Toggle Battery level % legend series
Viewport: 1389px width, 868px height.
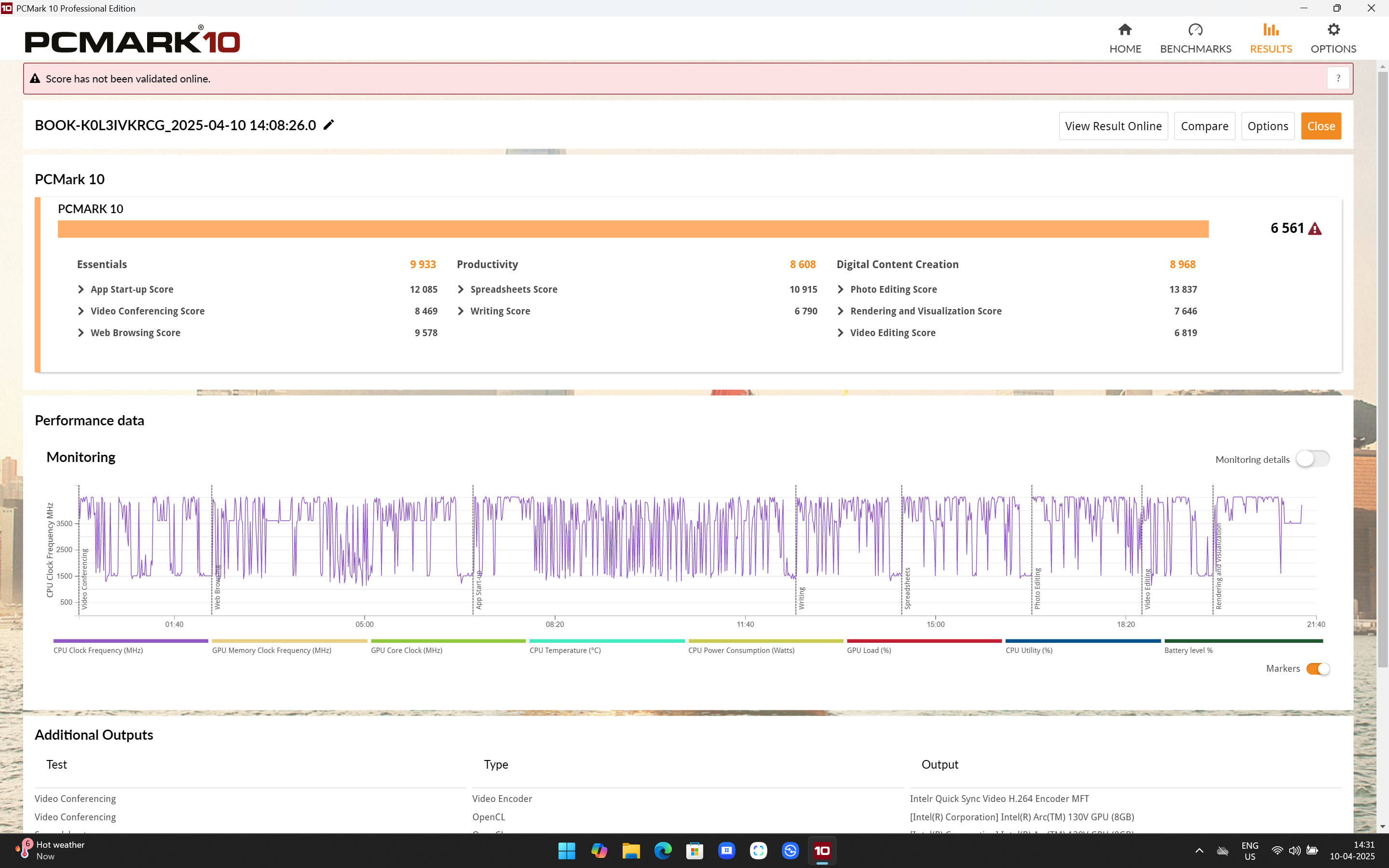pyautogui.click(x=1243, y=646)
